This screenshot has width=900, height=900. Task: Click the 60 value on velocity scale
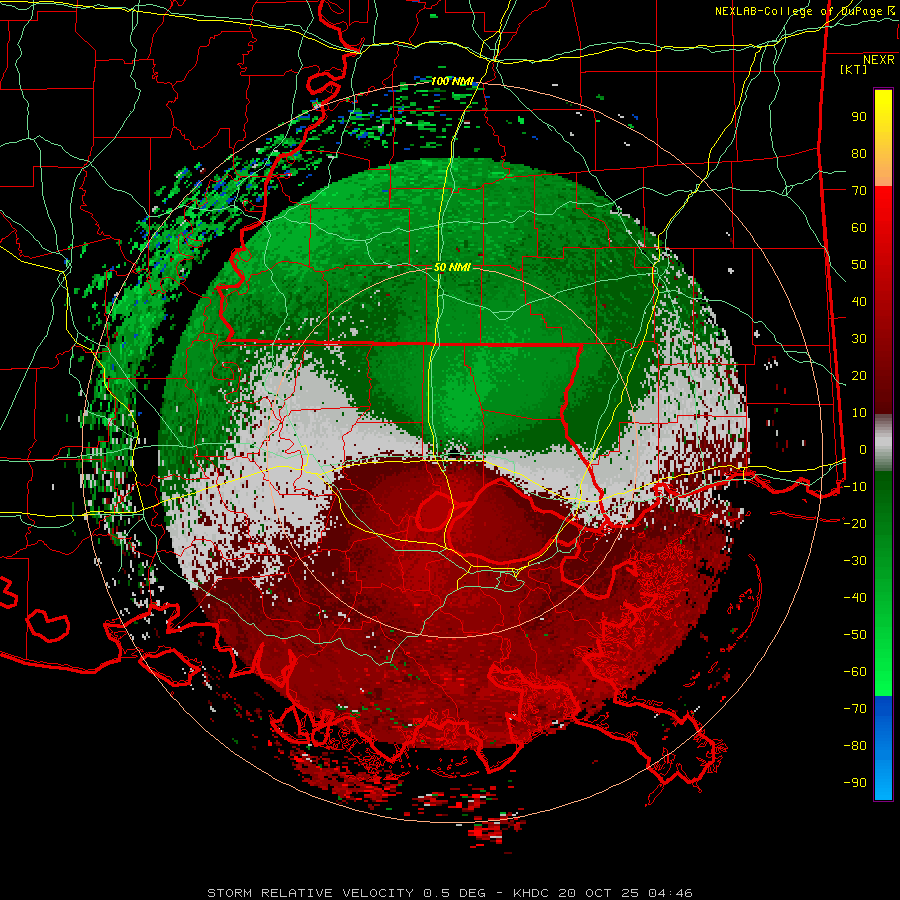tap(859, 228)
